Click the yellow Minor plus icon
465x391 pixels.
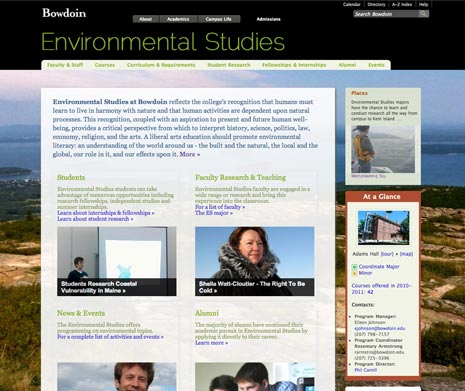pos(355,273)
